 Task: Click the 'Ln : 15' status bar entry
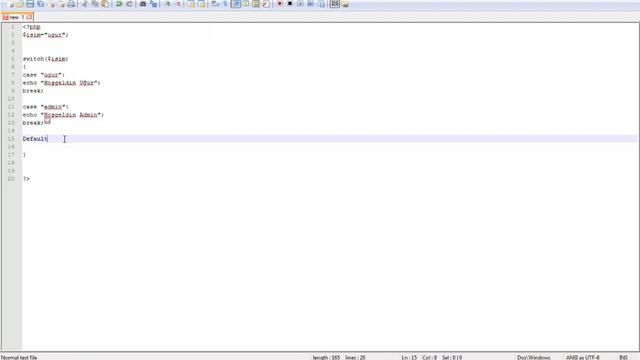(409, 357)
